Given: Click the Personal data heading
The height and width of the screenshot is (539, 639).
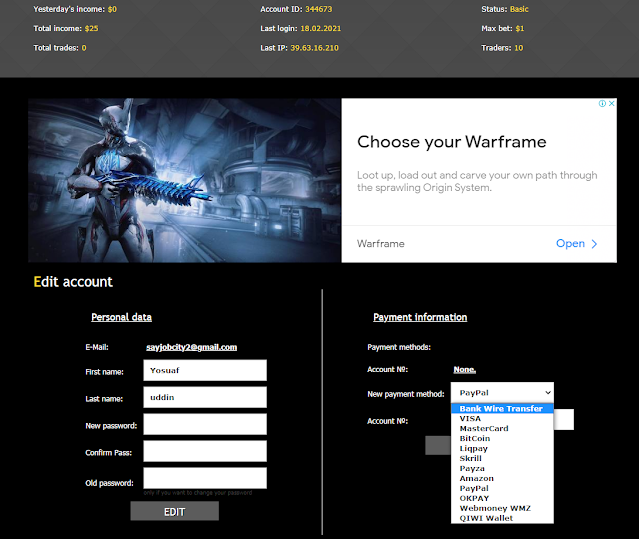Looking at the screenshot, I should (121, 317).
